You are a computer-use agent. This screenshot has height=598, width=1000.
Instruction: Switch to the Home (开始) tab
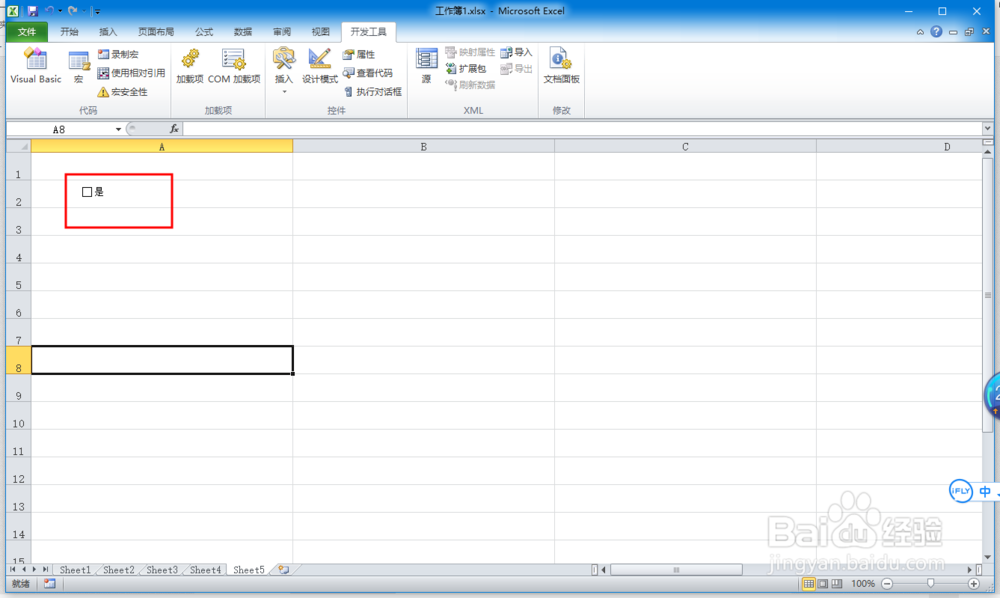pyautogui.click(x=69, y=32)
